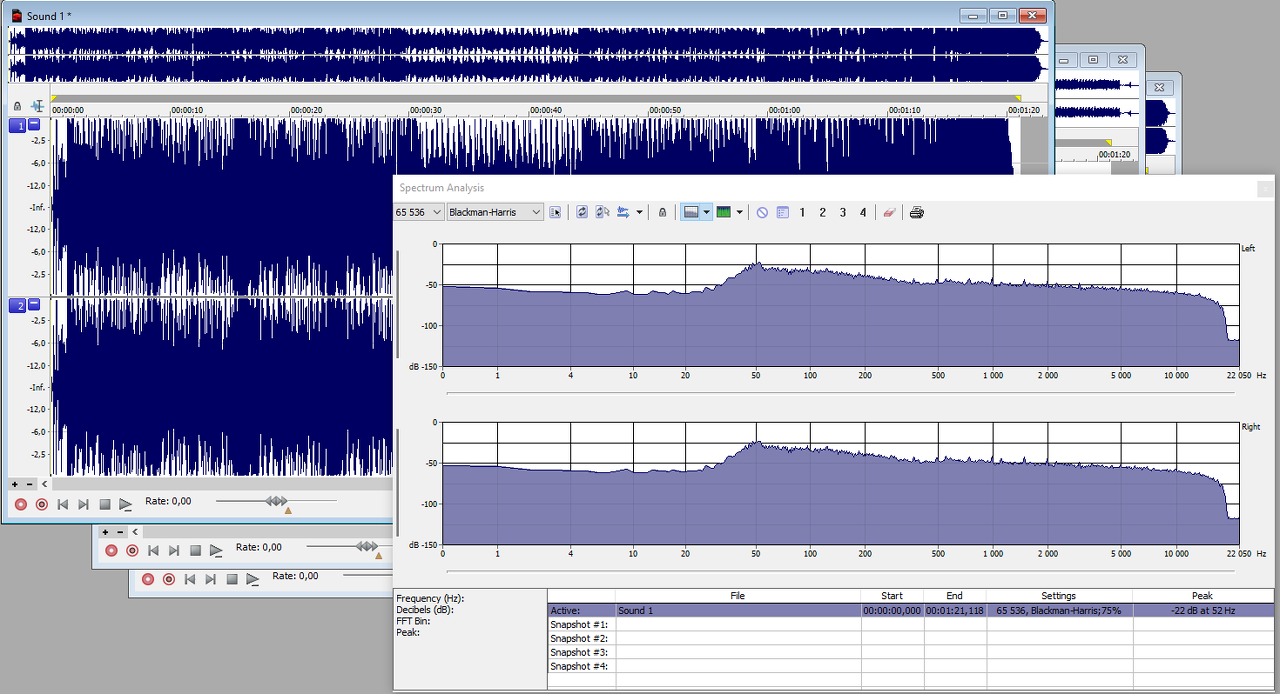Click Go to Start in Sound 1 transport
The height and width of the screenshot is (694, 1280).
63,505
